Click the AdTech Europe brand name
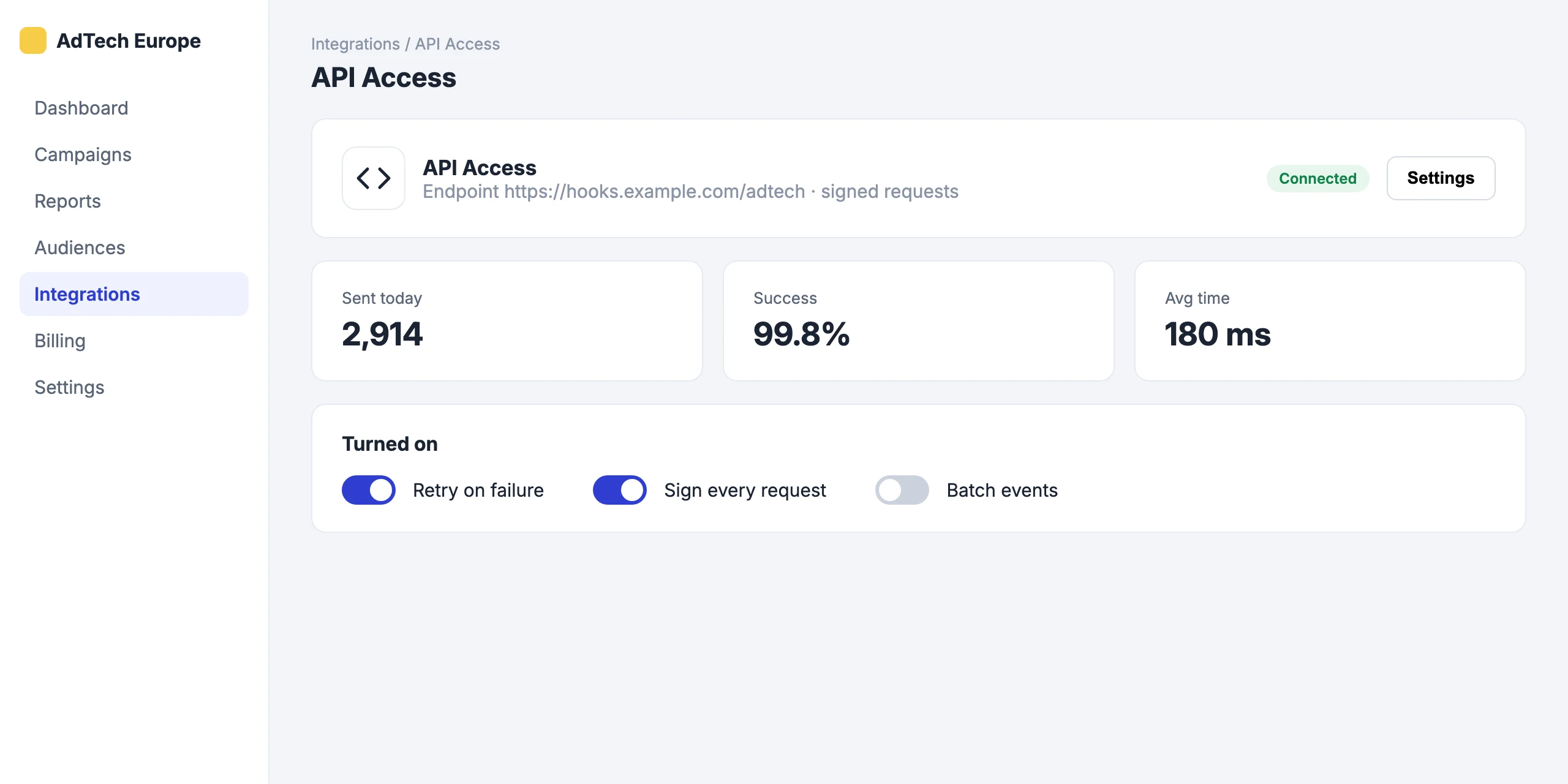Screen dimensions: 1568x784 coord(129,40)
